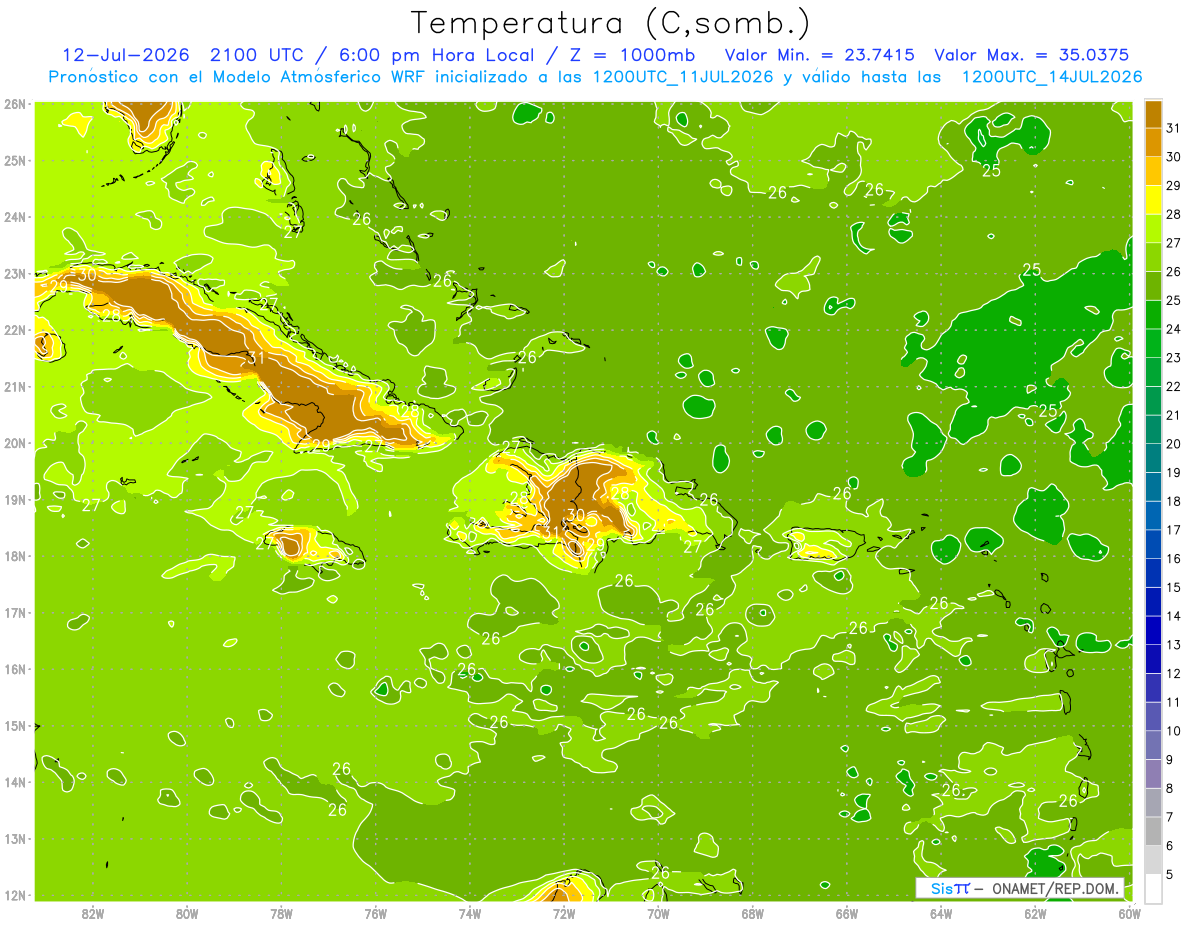
Task: Click the "29" label on the color scale
Action: [1174, 185]
